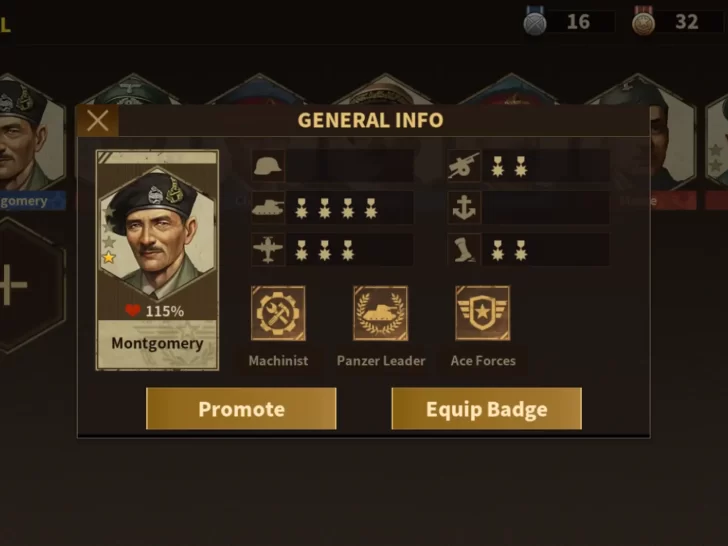Select the Machinist skill icon
728x546 pixels.
[278, 313]
